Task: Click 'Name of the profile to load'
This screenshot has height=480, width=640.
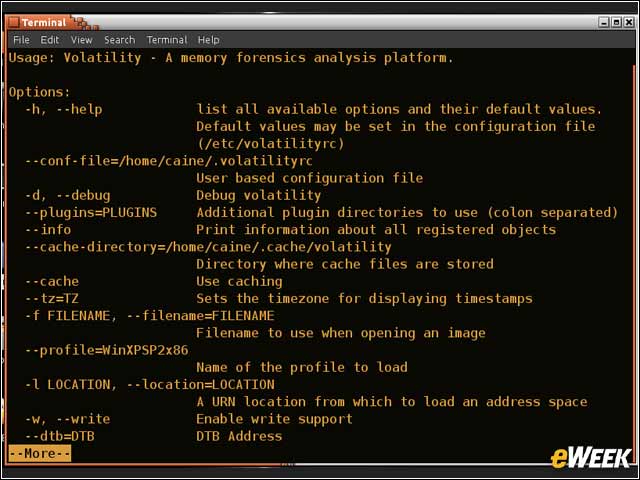Action: click(x=302, y=367)
